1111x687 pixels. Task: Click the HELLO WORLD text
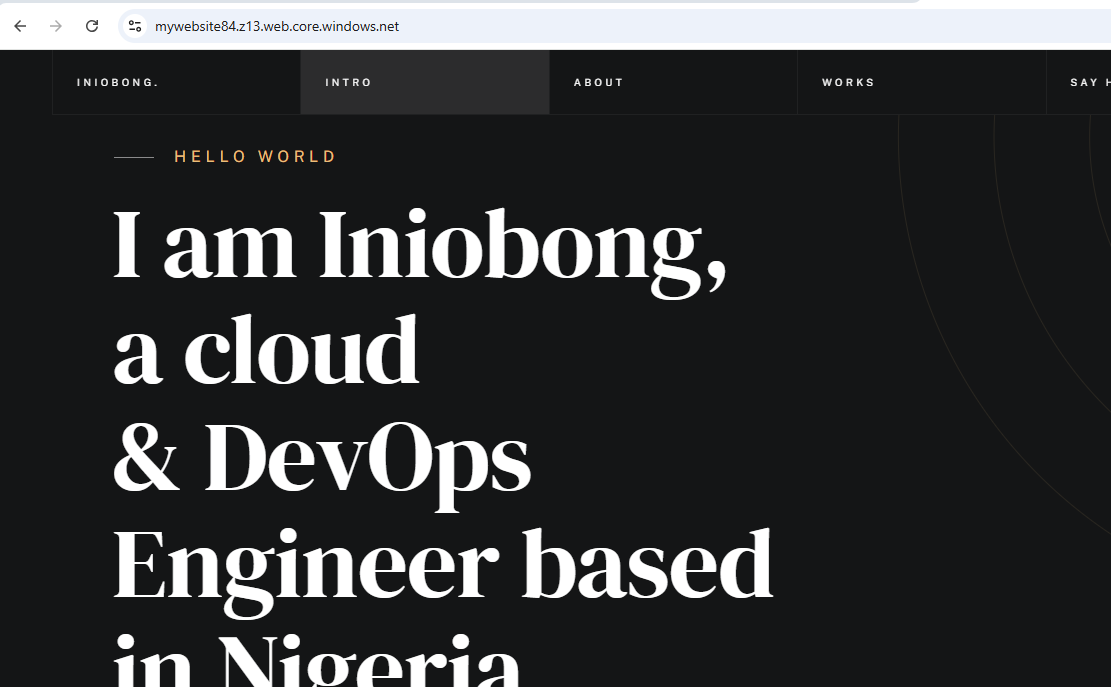[255, 157]
